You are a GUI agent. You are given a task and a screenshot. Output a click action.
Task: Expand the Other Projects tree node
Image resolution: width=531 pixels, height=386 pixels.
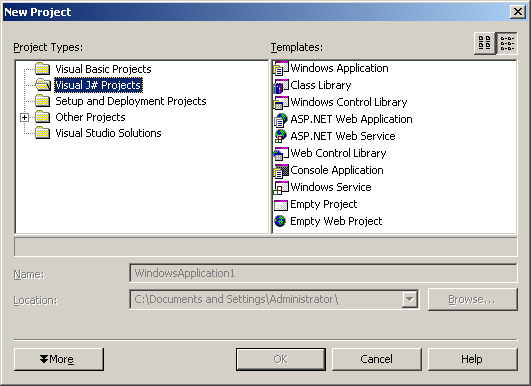coord(24,117)
